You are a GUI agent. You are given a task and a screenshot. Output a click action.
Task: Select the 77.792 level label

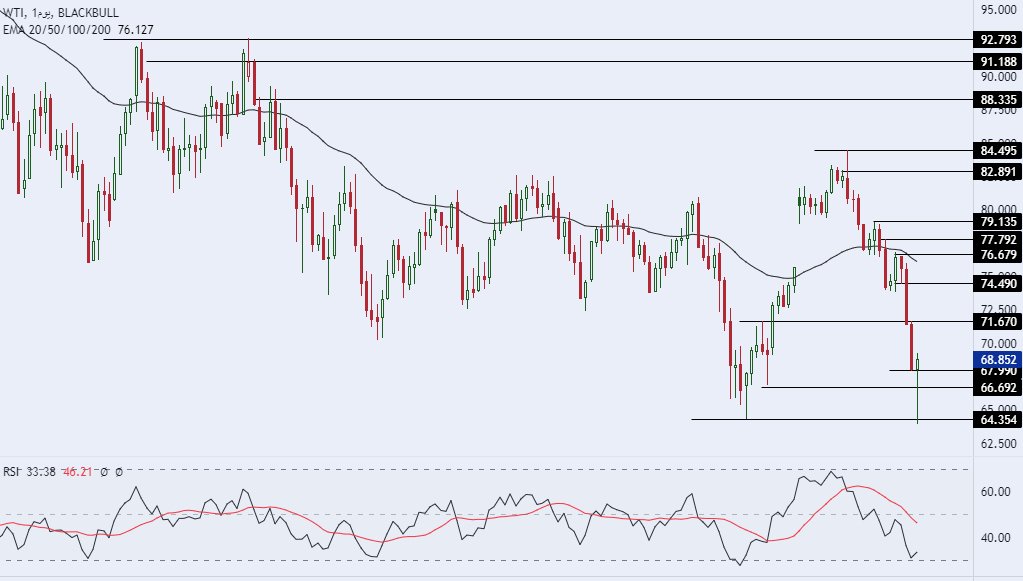click(998, 239)
